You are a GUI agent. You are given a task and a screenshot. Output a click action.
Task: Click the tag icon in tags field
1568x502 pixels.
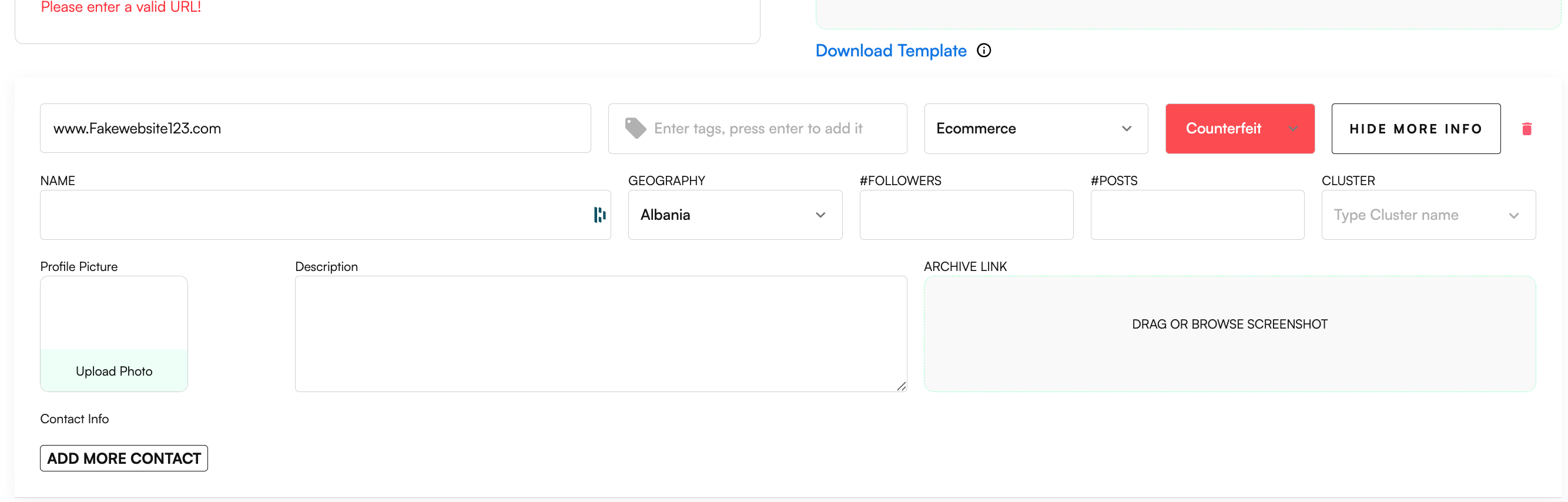click(635, 128)
